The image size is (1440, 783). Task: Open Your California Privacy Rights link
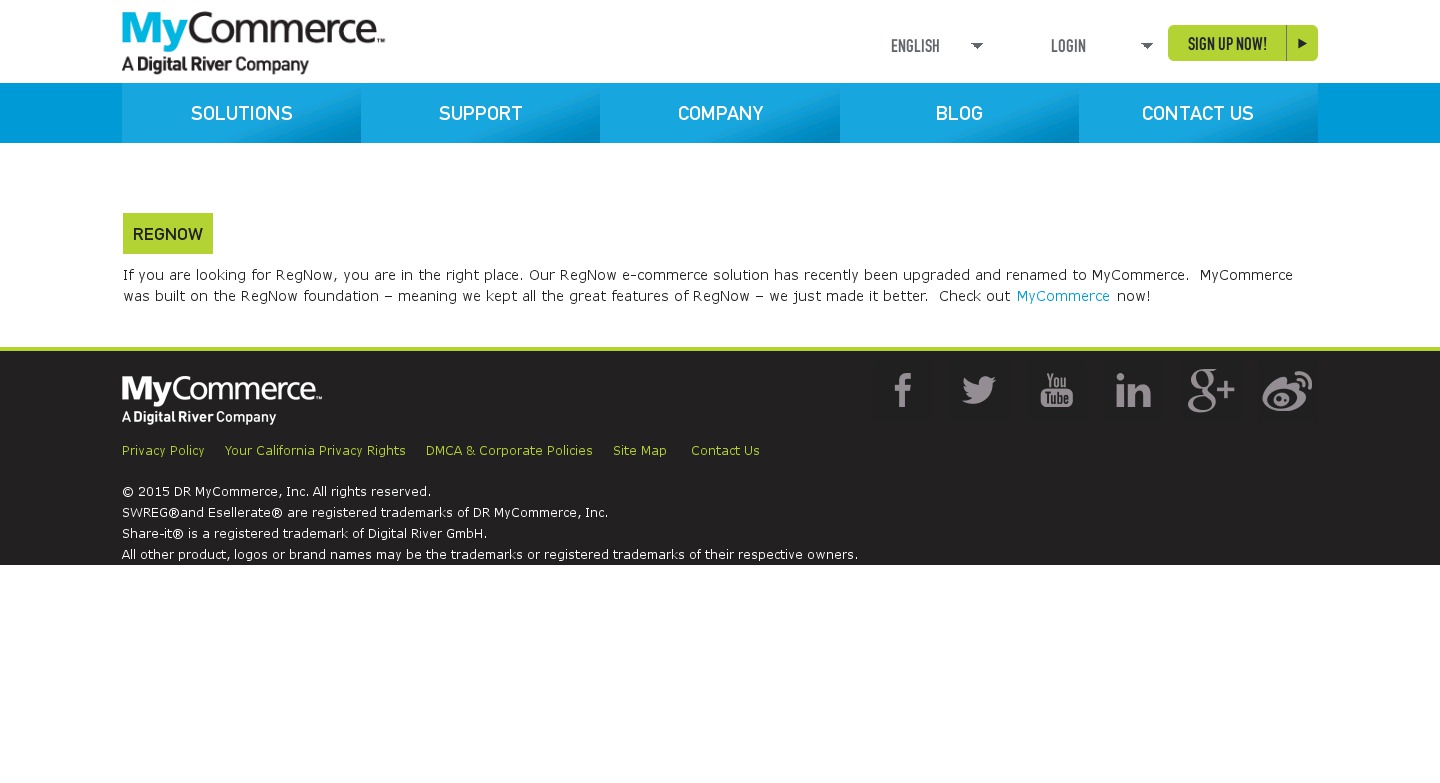pos(315,451)
